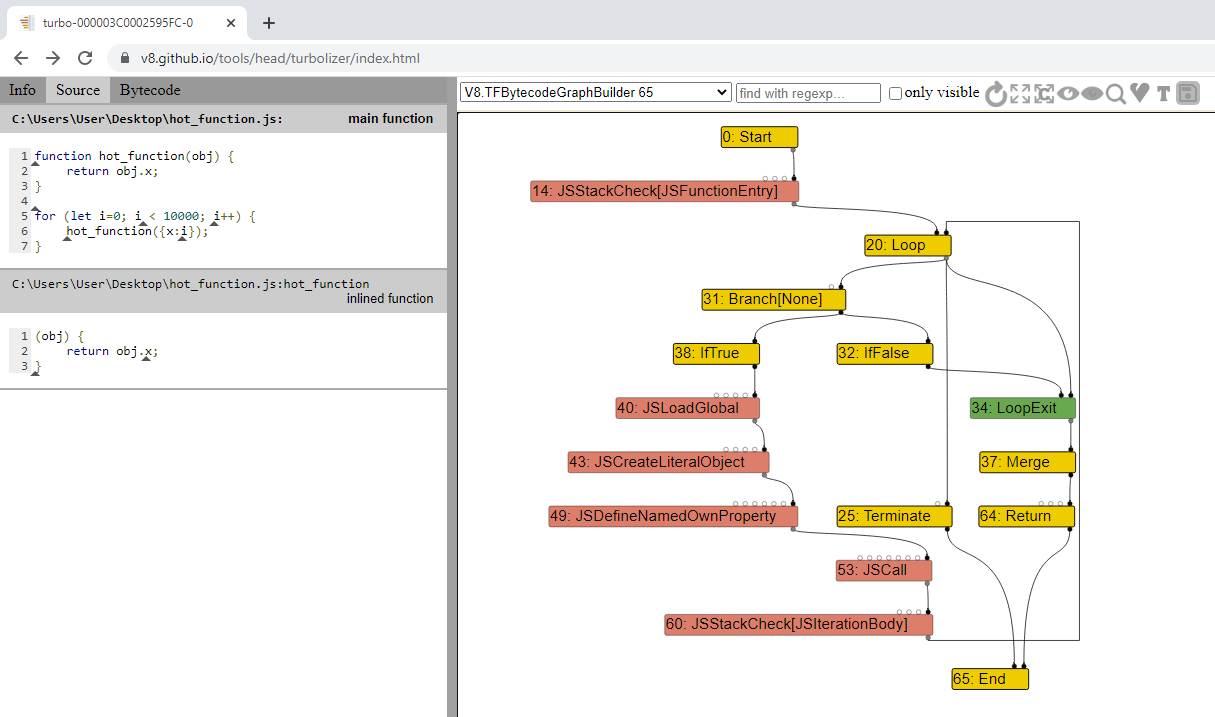Click 'return obj.x;' in main function source

[x=112, y=171]
